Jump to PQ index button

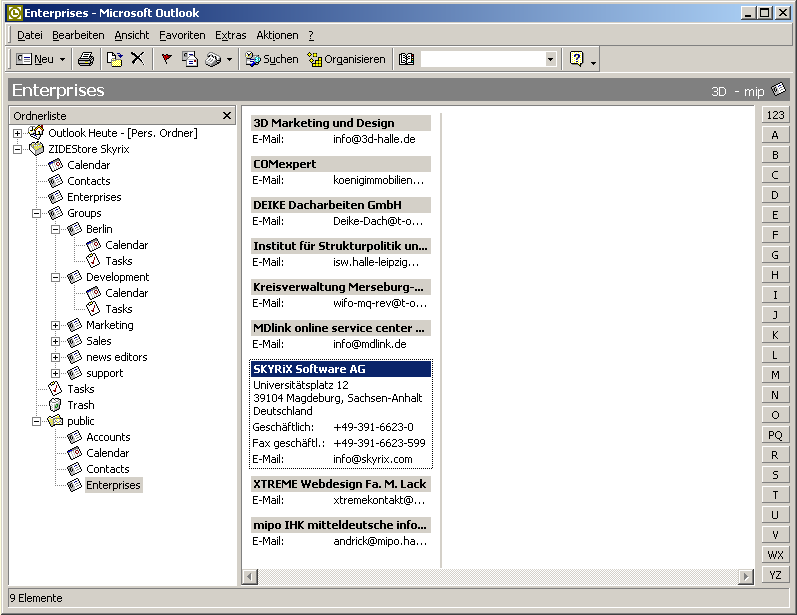pos(775,435)
